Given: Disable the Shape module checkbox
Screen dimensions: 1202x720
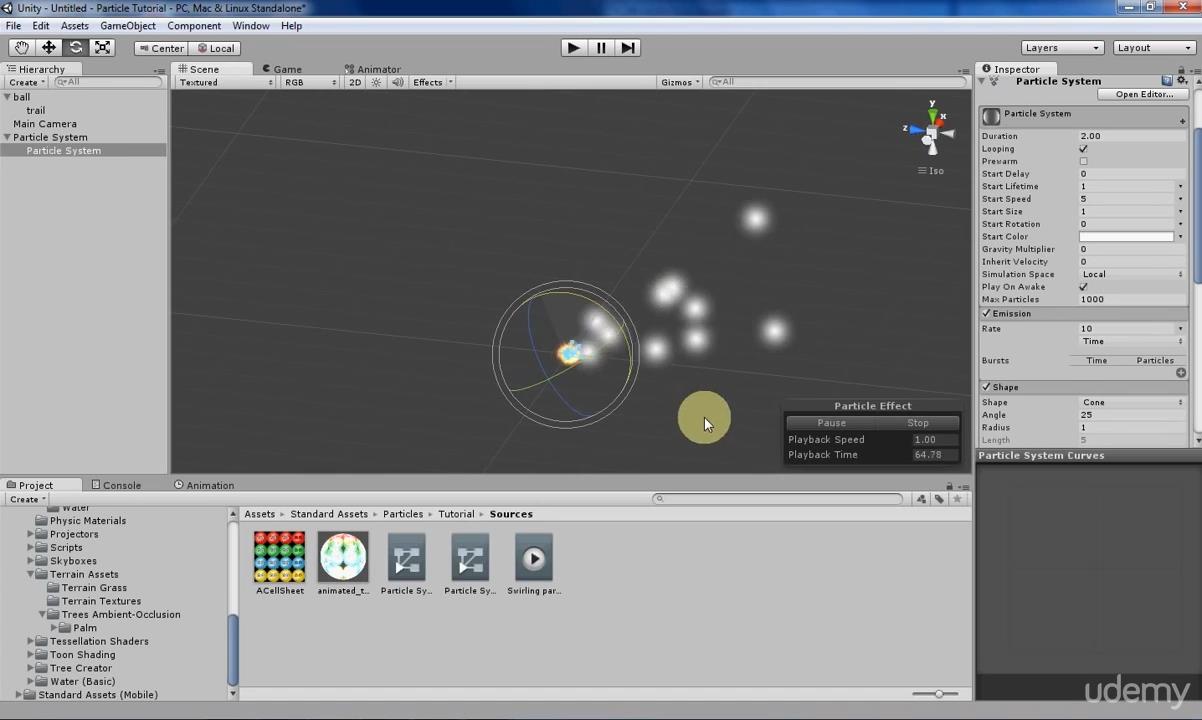Looking at the screenshot, I should [x=986, y=387].
